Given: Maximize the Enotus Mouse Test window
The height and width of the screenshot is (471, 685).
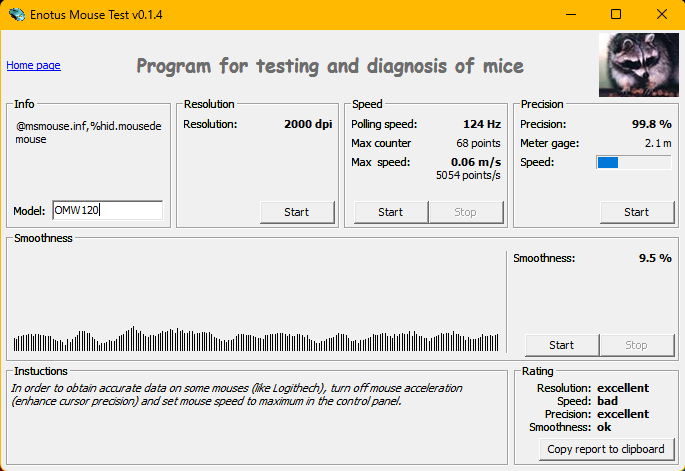Looking at the screenshot, I should pos(616,14).
